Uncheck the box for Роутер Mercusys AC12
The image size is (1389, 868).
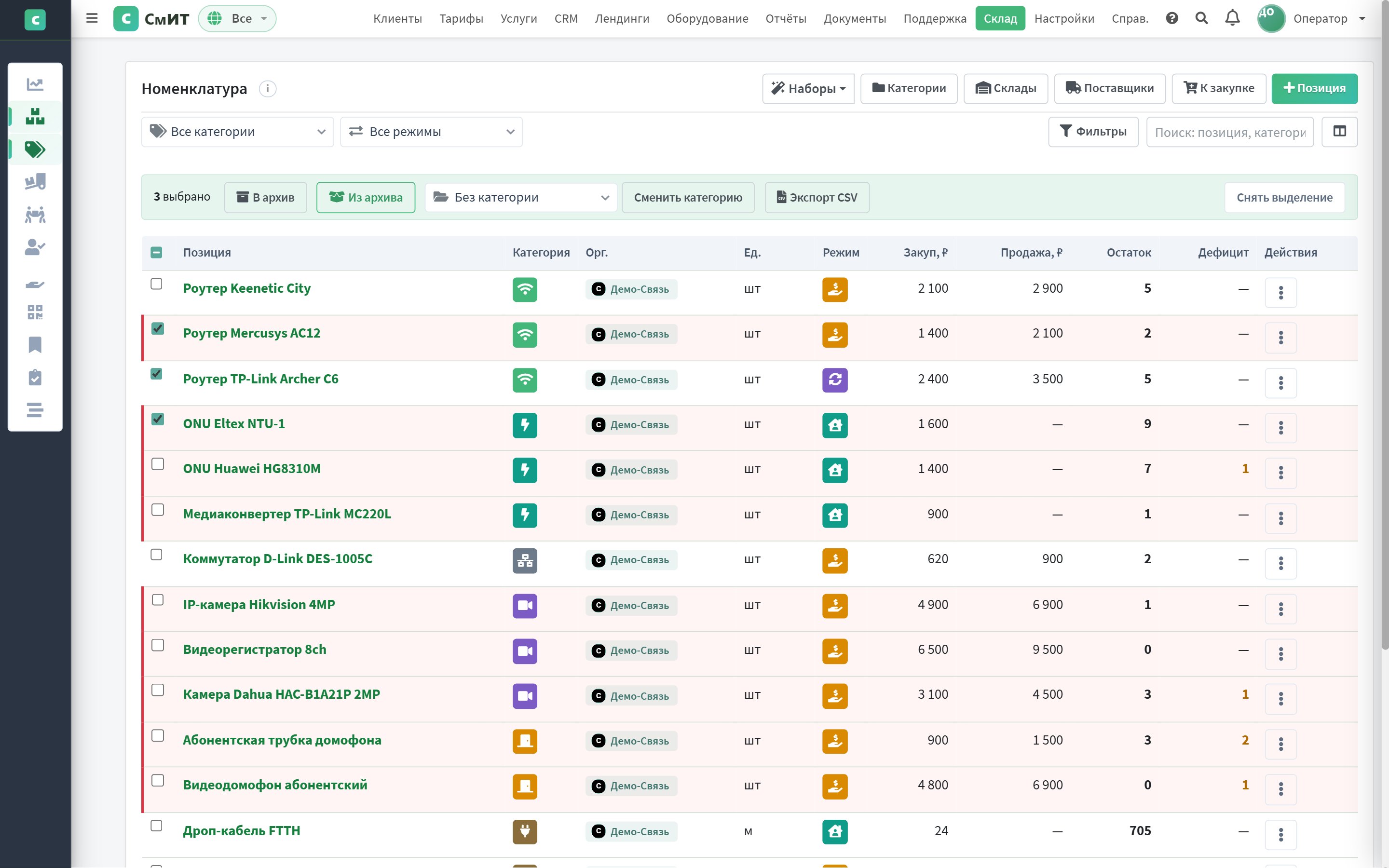point(157,329)
